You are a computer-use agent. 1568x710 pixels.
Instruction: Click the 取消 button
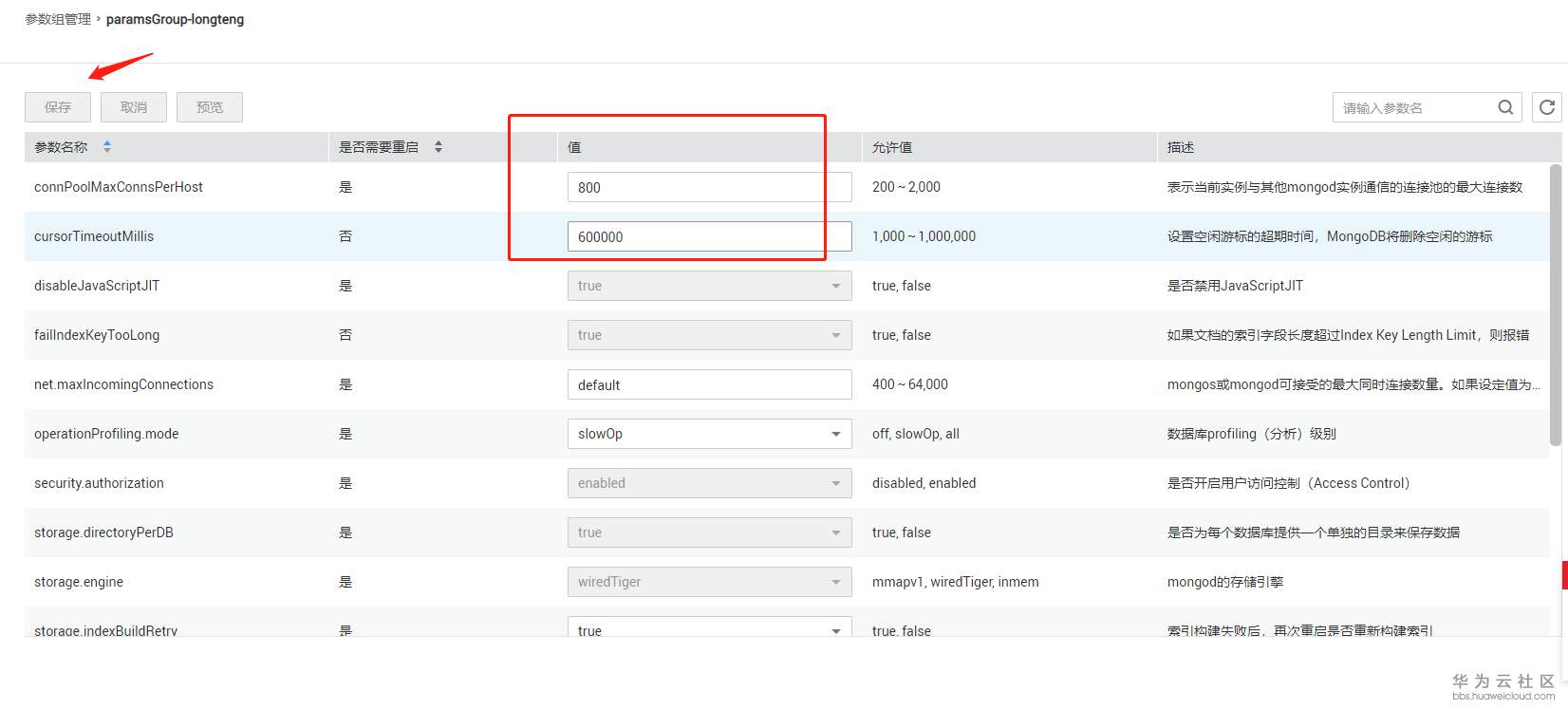click(134, 107)
